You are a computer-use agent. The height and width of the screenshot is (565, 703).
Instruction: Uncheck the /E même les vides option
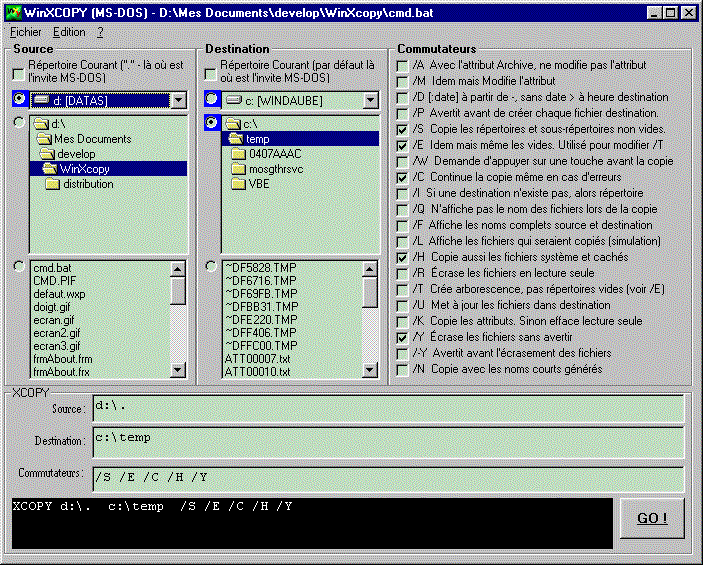[402, 146]
